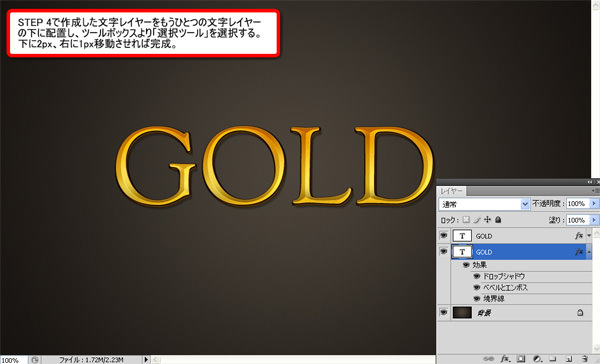This screenshot has width=600, height=364.
Task: Hide the background layer with eye icon
Action: pyautogui.click(x=443, y=312)
